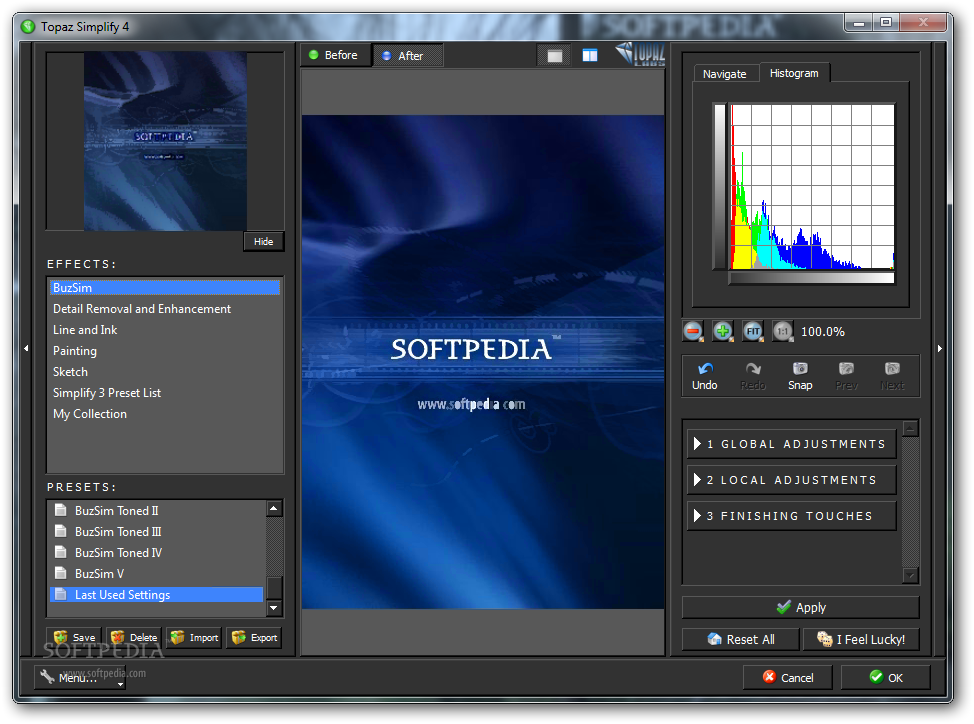Click adjustments panel scroll down arrow
Screen dimensions: 974x724
coord(910,576)
